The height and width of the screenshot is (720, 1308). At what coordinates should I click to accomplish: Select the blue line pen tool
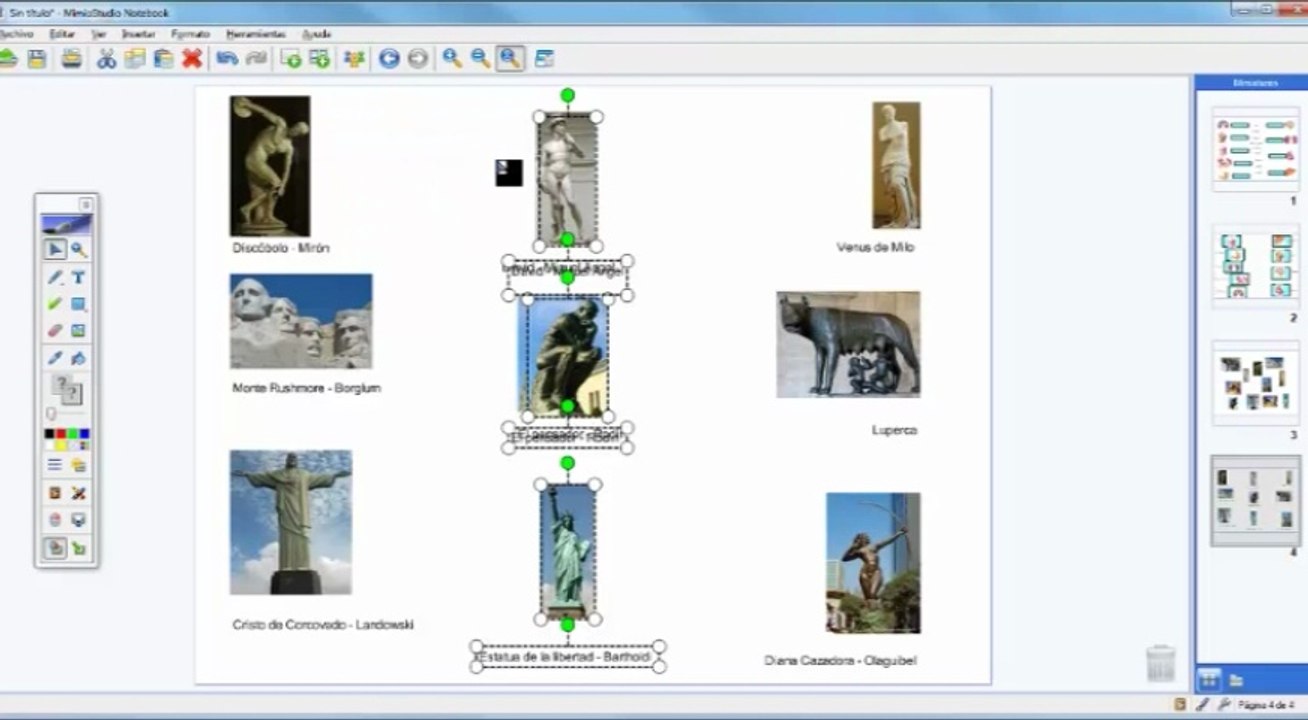coord(55,358)
